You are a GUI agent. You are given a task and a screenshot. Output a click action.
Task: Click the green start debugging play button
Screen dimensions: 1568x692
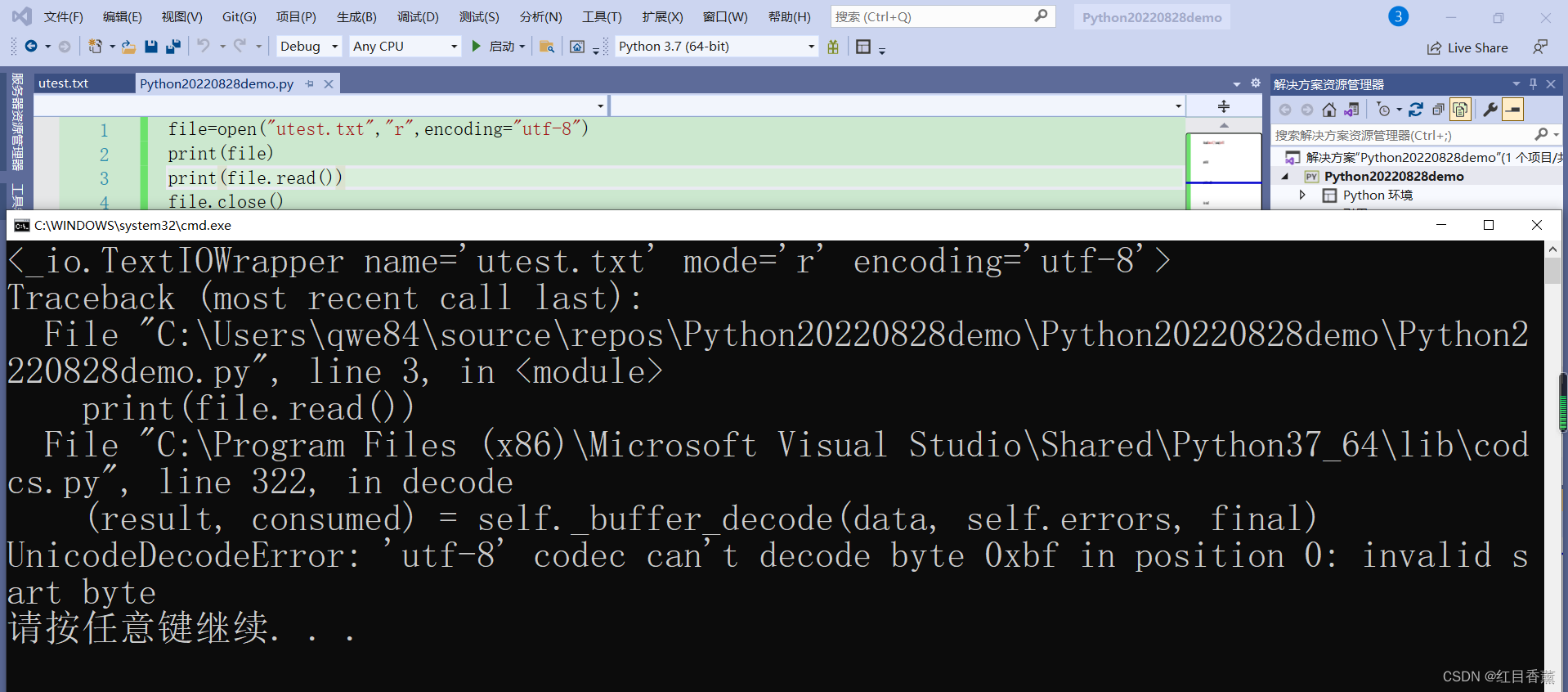476,47
